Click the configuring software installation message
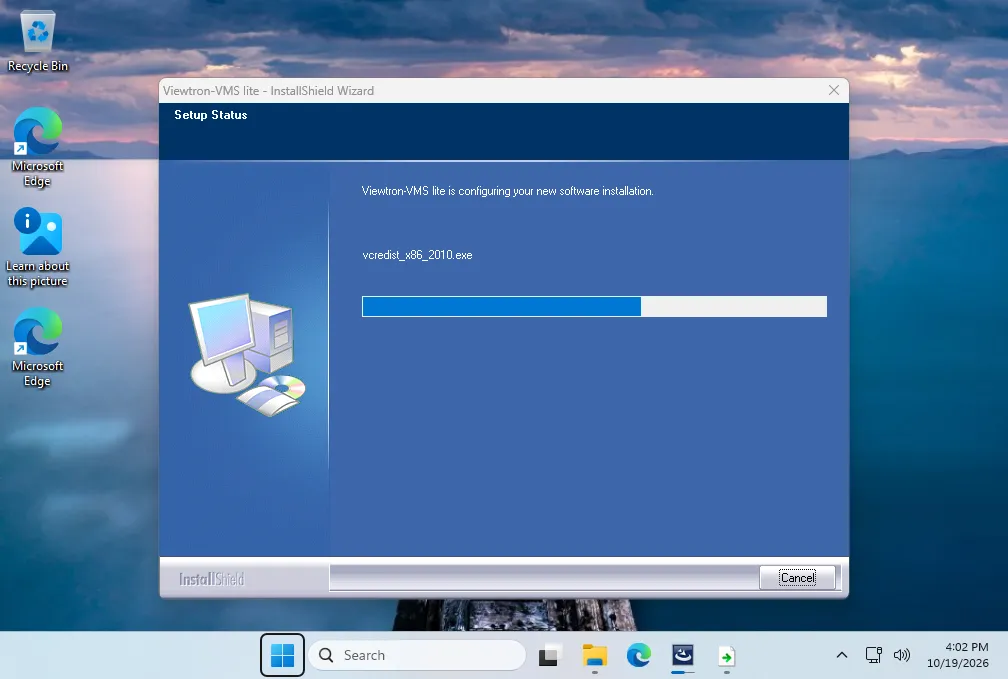Viewport: 1008px width, 679px height. coord(508,191)
